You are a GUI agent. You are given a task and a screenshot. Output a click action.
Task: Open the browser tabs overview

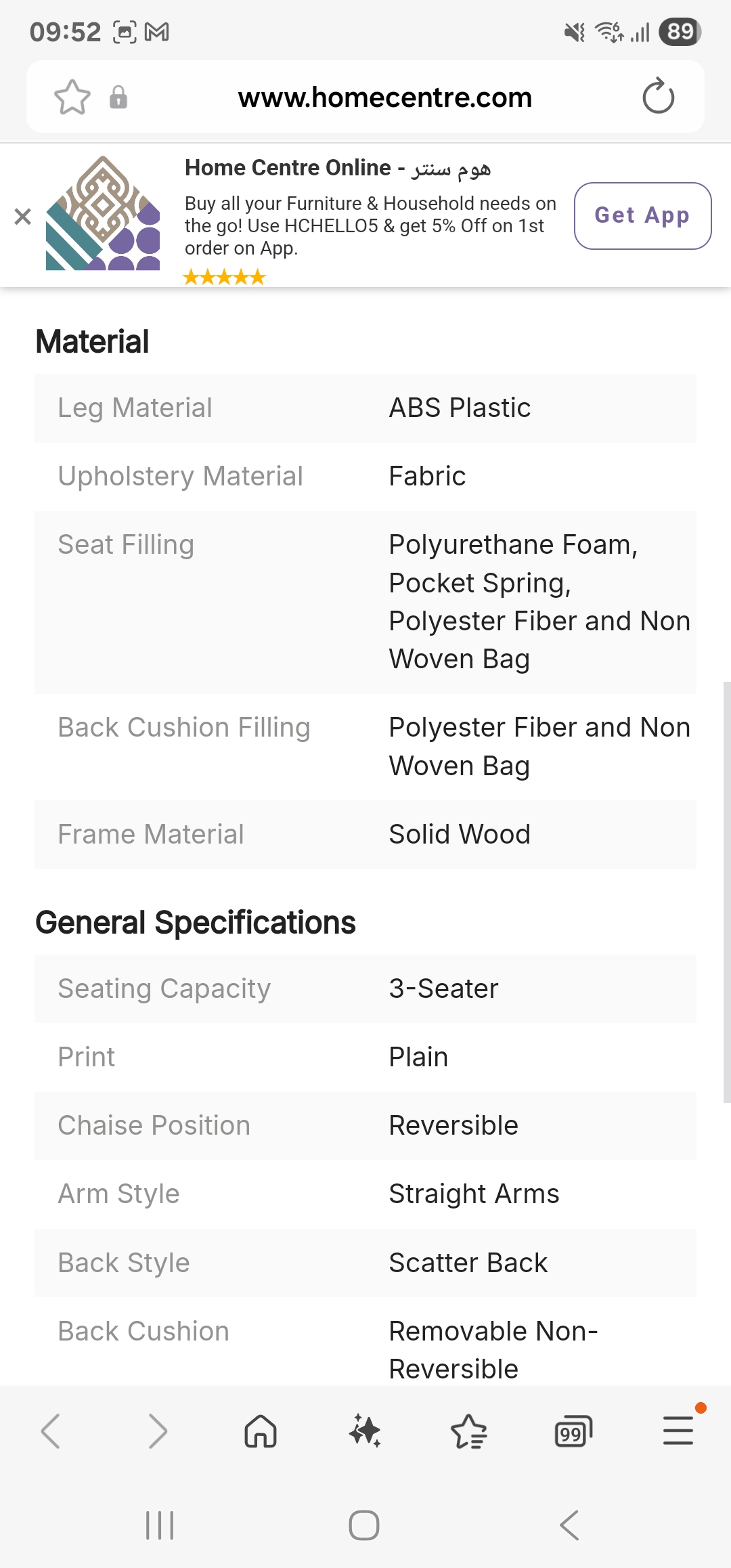(572, 1431)
